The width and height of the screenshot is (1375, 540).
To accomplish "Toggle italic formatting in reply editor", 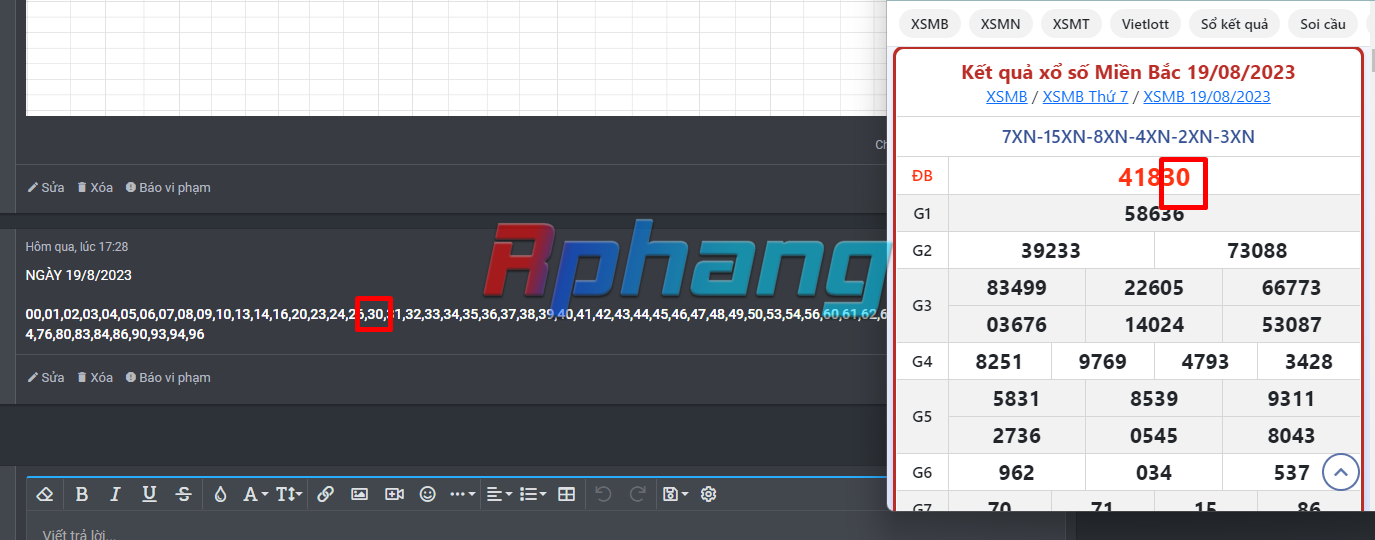I will coord(115,494).
